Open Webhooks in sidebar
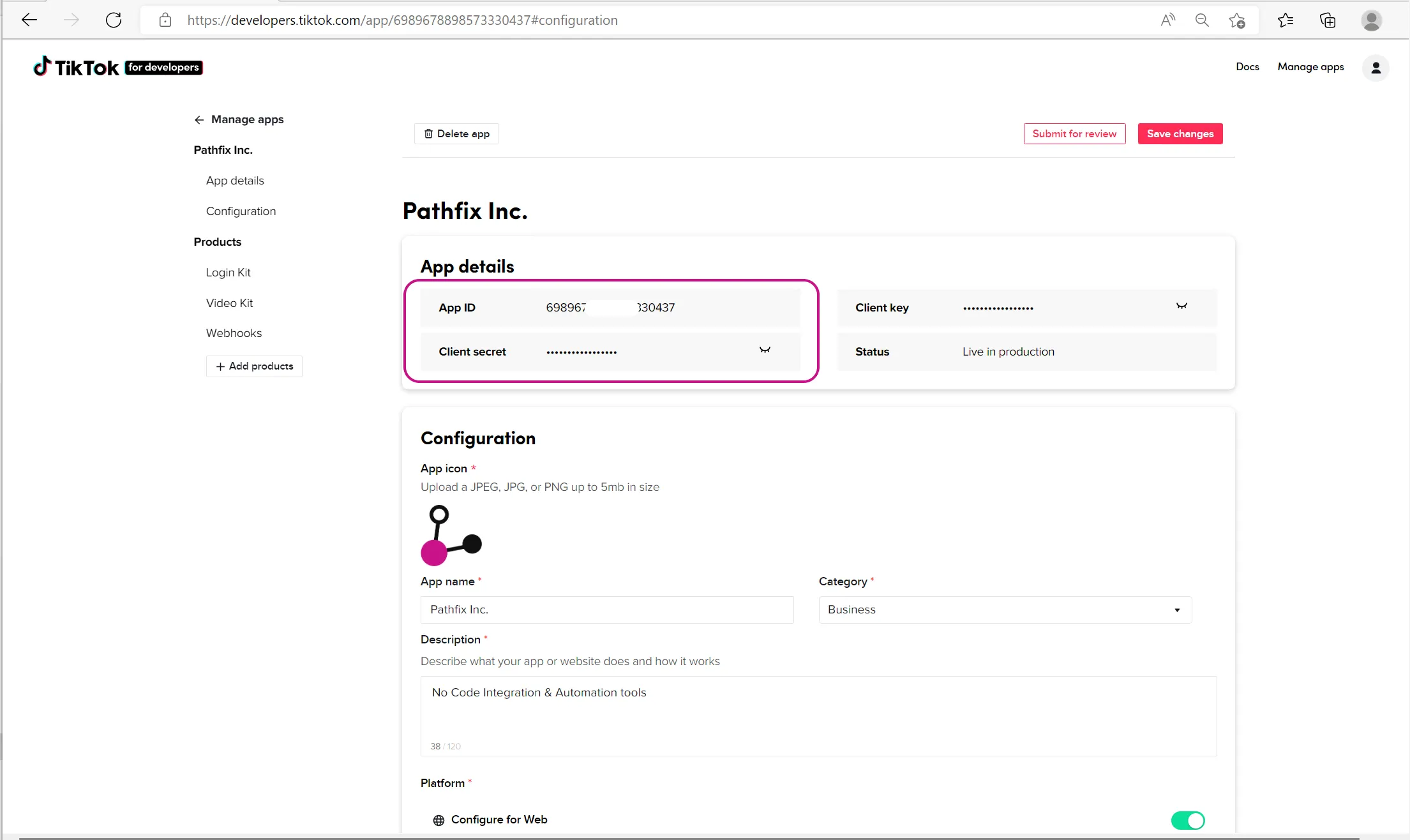The image size is (1410, 840). [234, 333]
